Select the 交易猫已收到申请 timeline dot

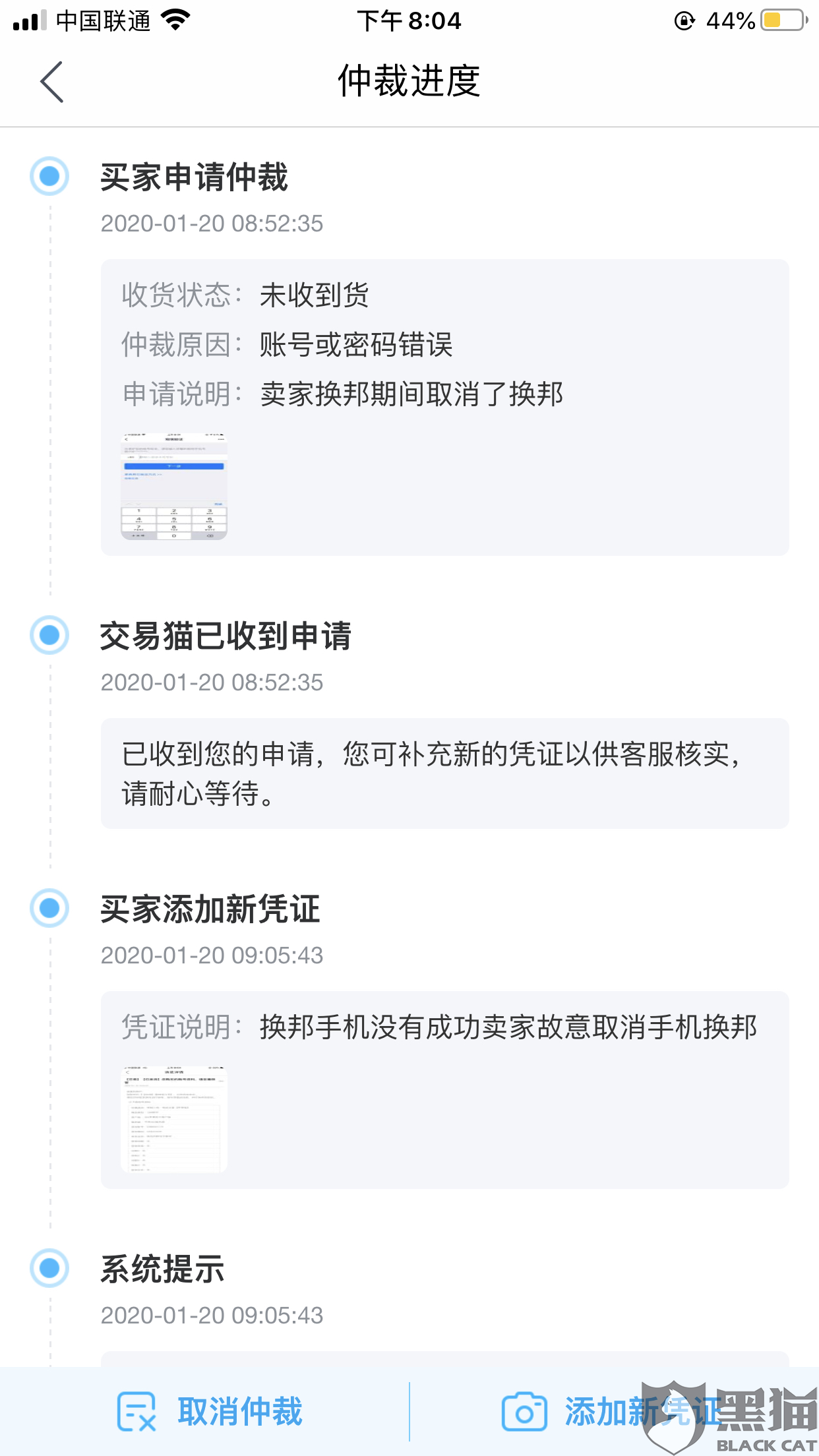point(49,635)
